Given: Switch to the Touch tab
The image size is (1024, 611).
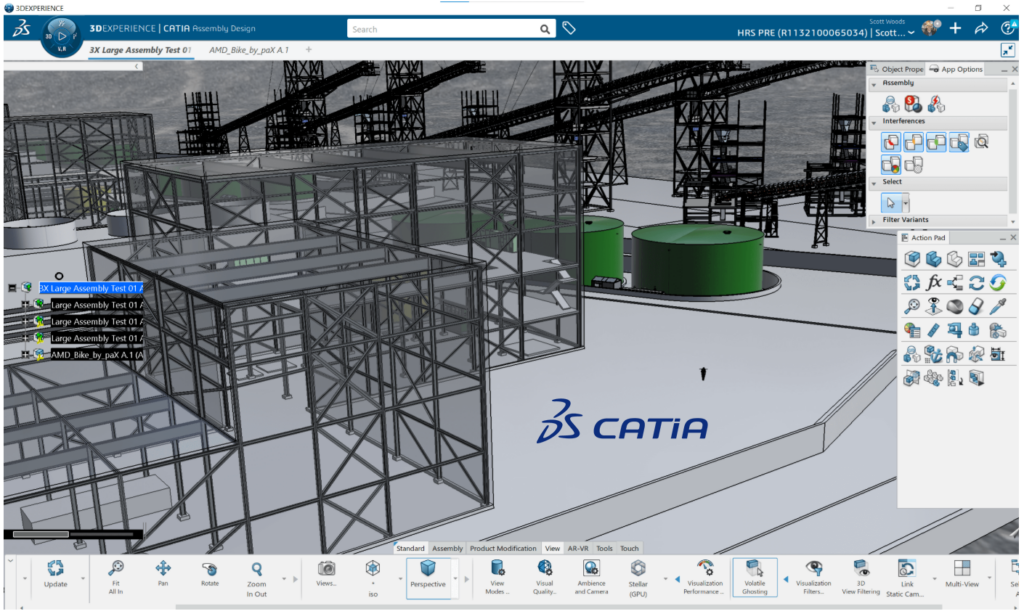Looking at the screenshot, I should (x=629, y=548).
